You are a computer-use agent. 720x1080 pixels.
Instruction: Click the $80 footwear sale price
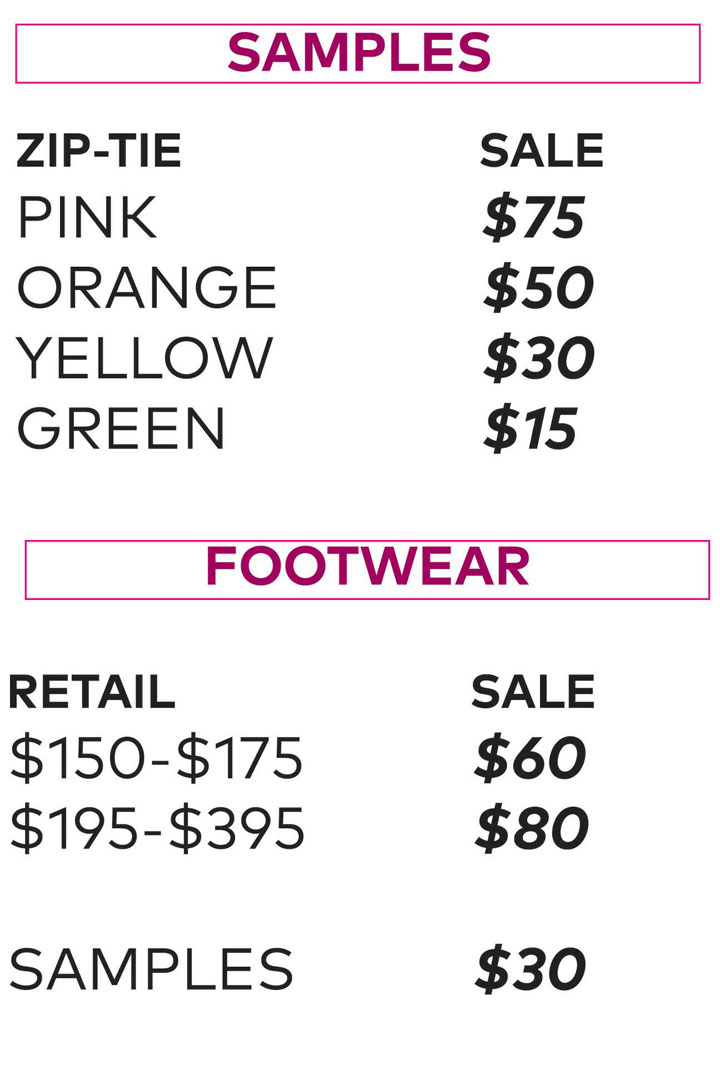click(x=531, y=829)
